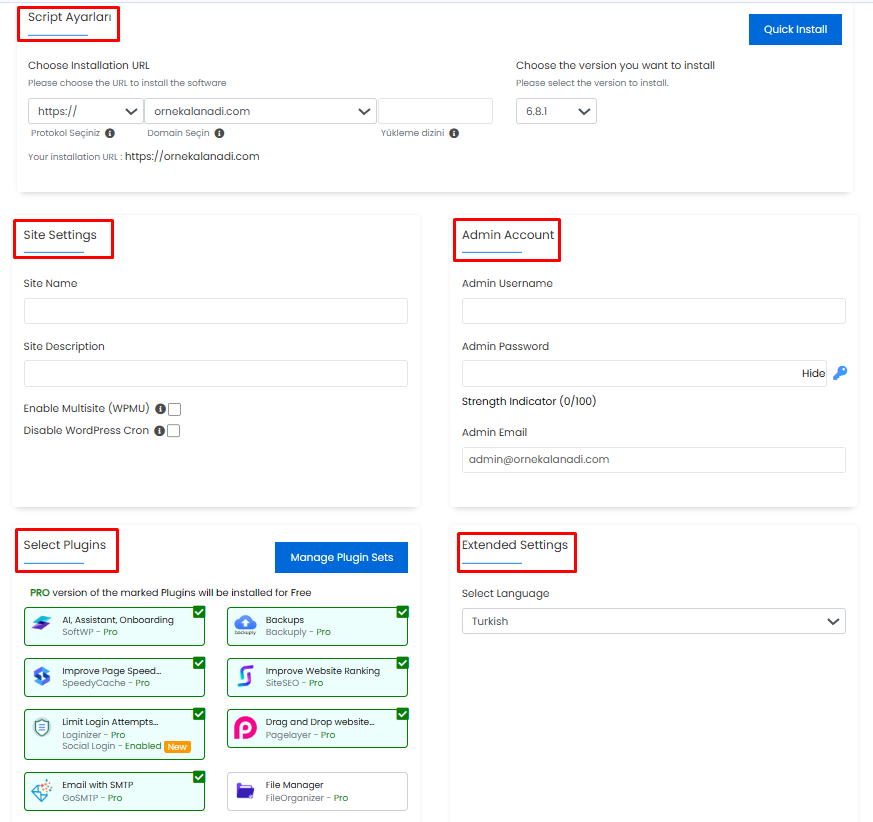
Task: Open the https:// protocol dropdown
Action: click(86, 111)
